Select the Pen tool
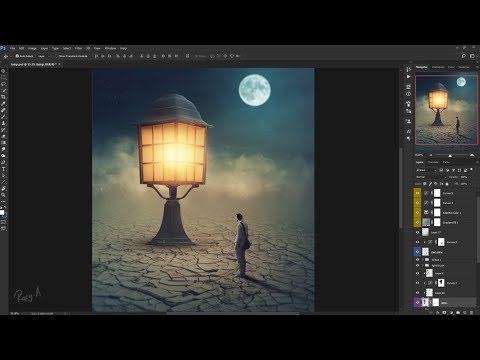480x360 pixels. (3, 162)
